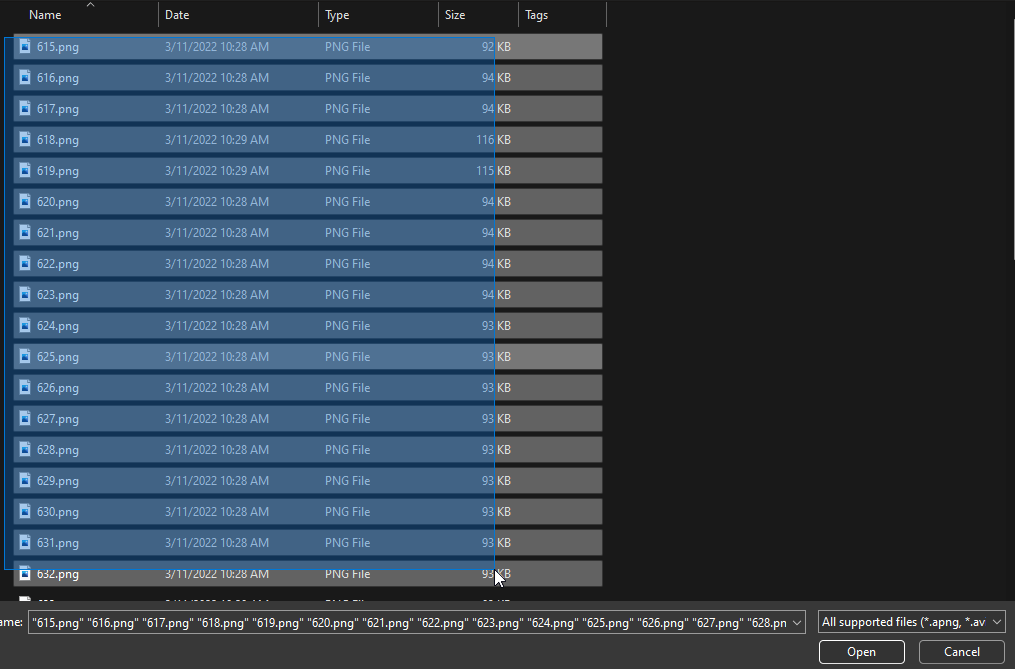
Task: Click the PNG File type of 630.png
Action: pyautogui.click(x=348, y=512)
